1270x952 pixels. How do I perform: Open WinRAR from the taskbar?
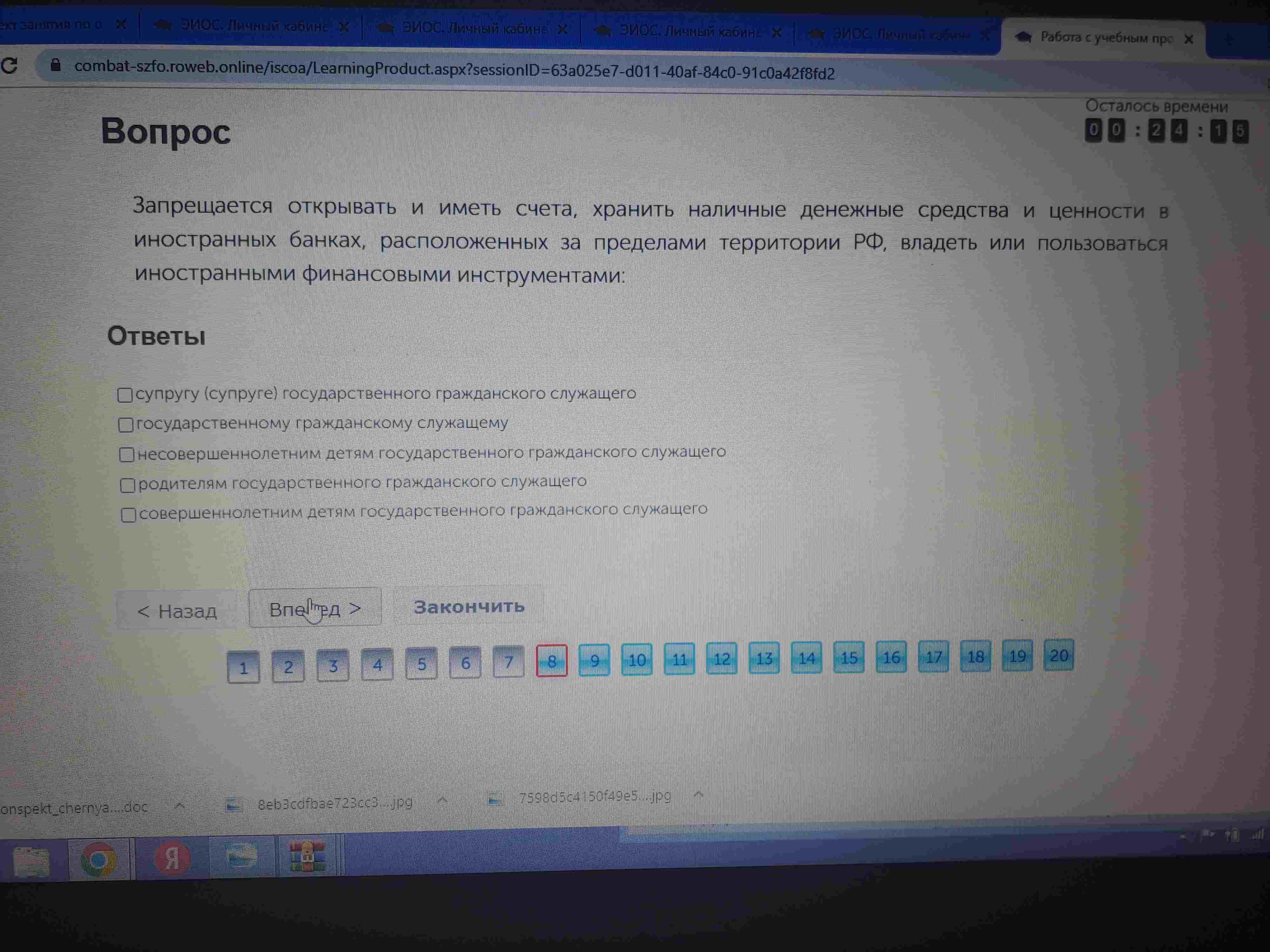(x=307, y=856)
